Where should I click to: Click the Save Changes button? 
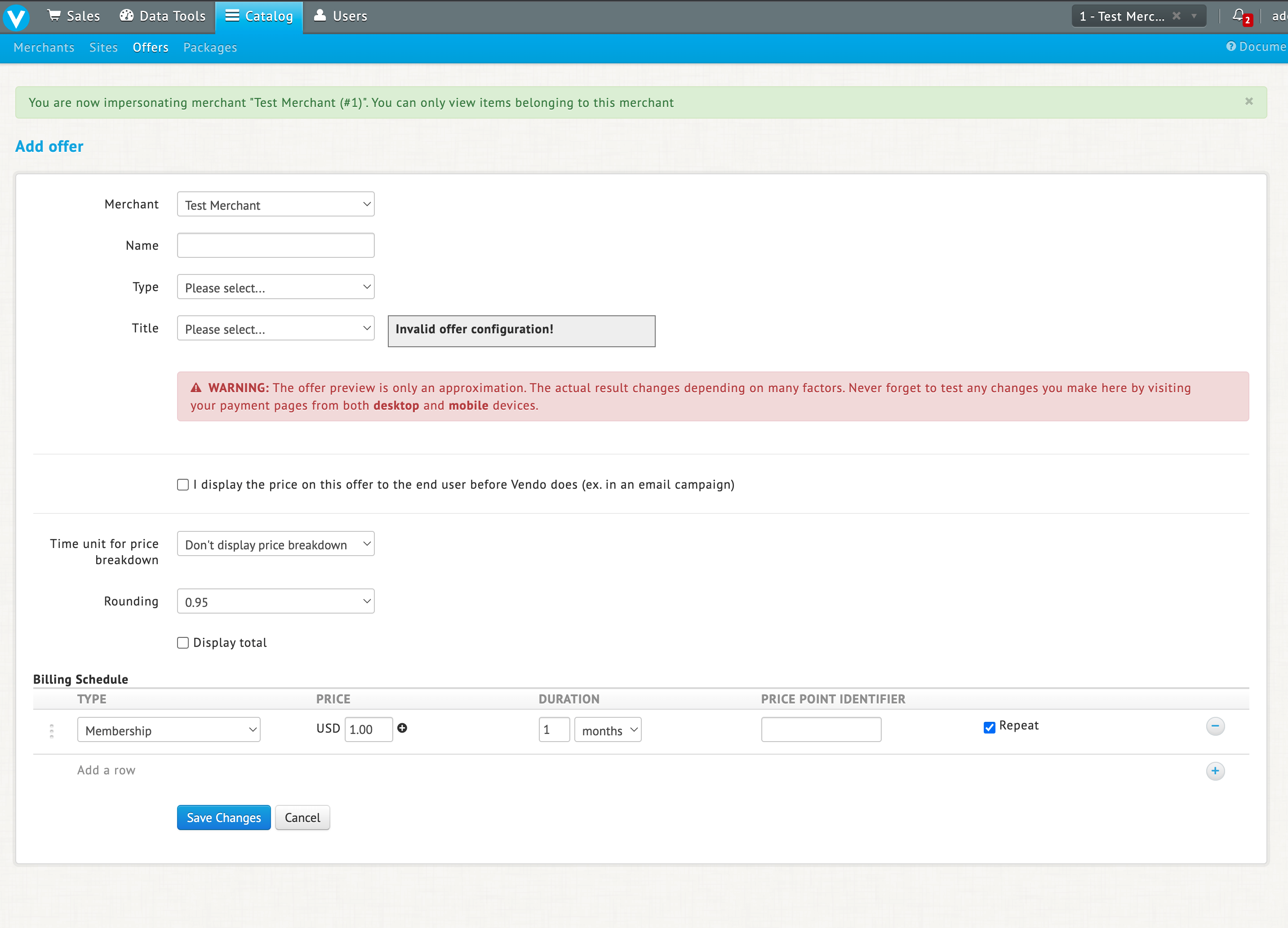[x=224, y=818]
